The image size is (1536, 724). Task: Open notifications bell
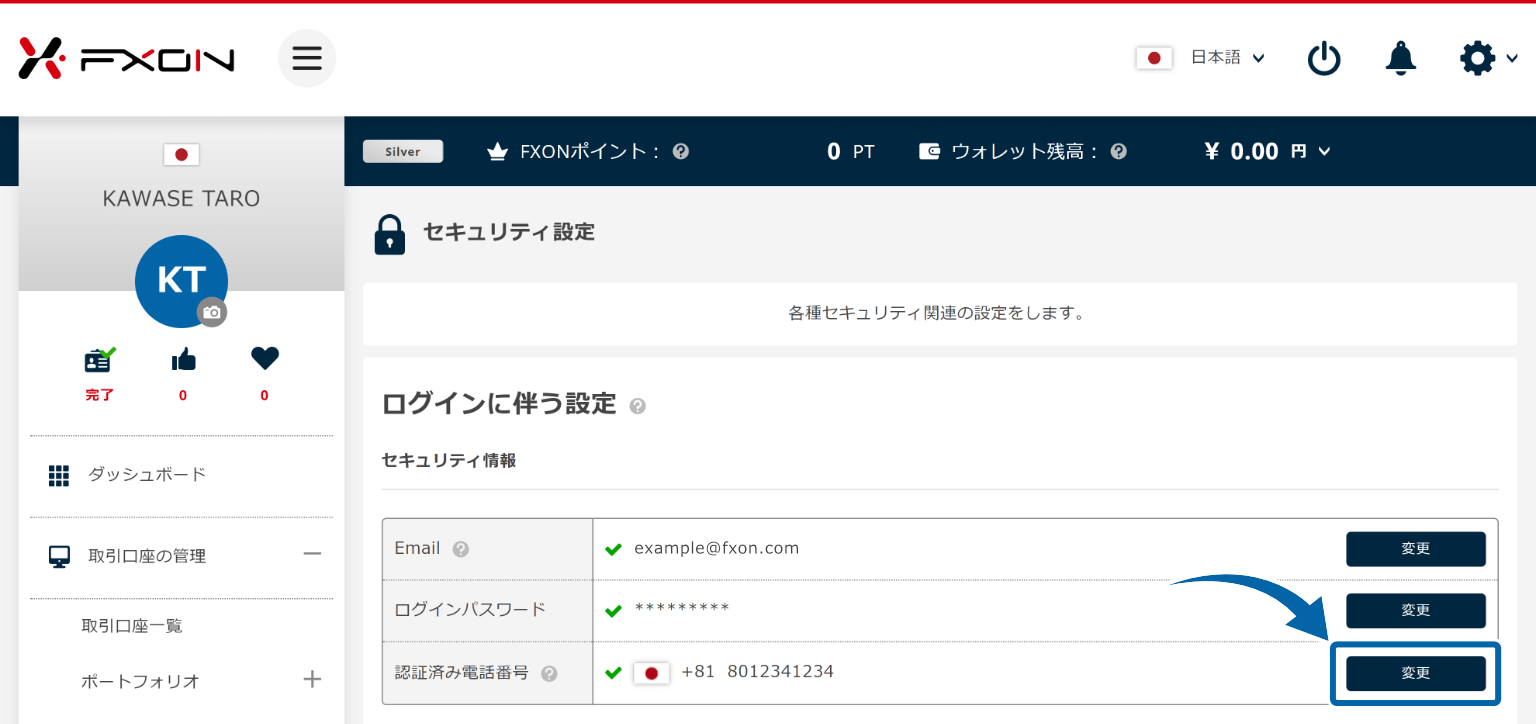click(x=1401, y=58)
